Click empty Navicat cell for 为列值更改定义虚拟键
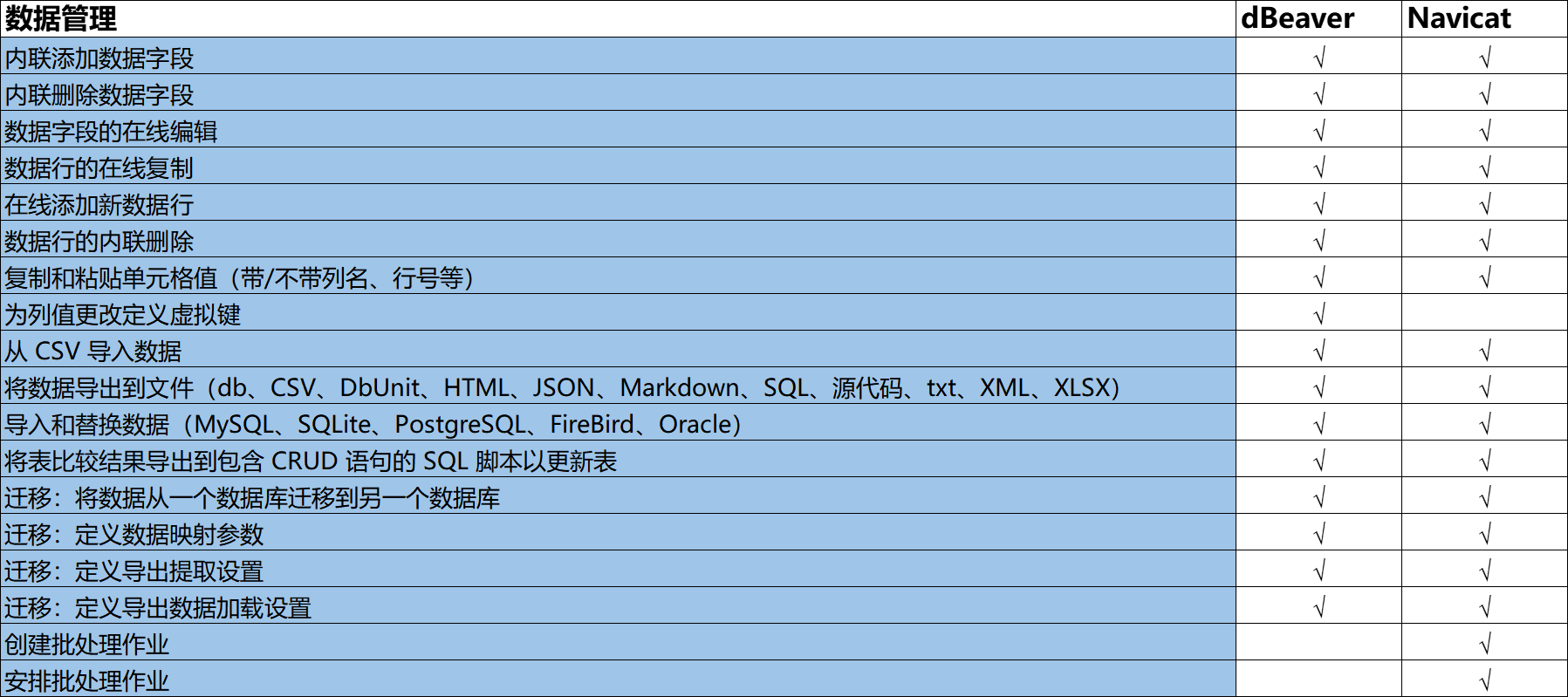Image resolution: width=1568 pixels, height=697 pixels. pyautogui.click(x=1484, y=313)
